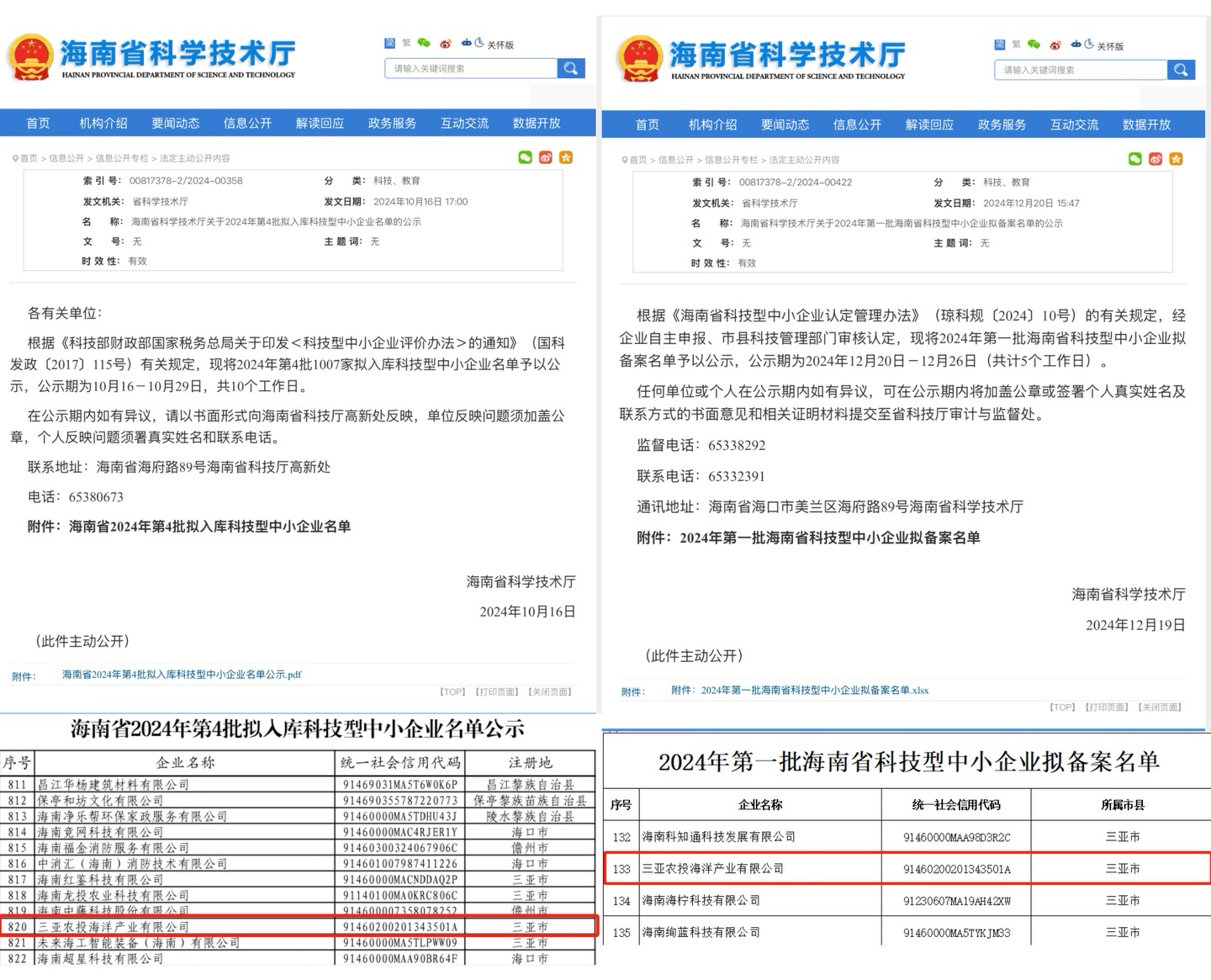Click Hainan science department logo on left page
This screenshot has width=1211, height=980.
point(152,57)
